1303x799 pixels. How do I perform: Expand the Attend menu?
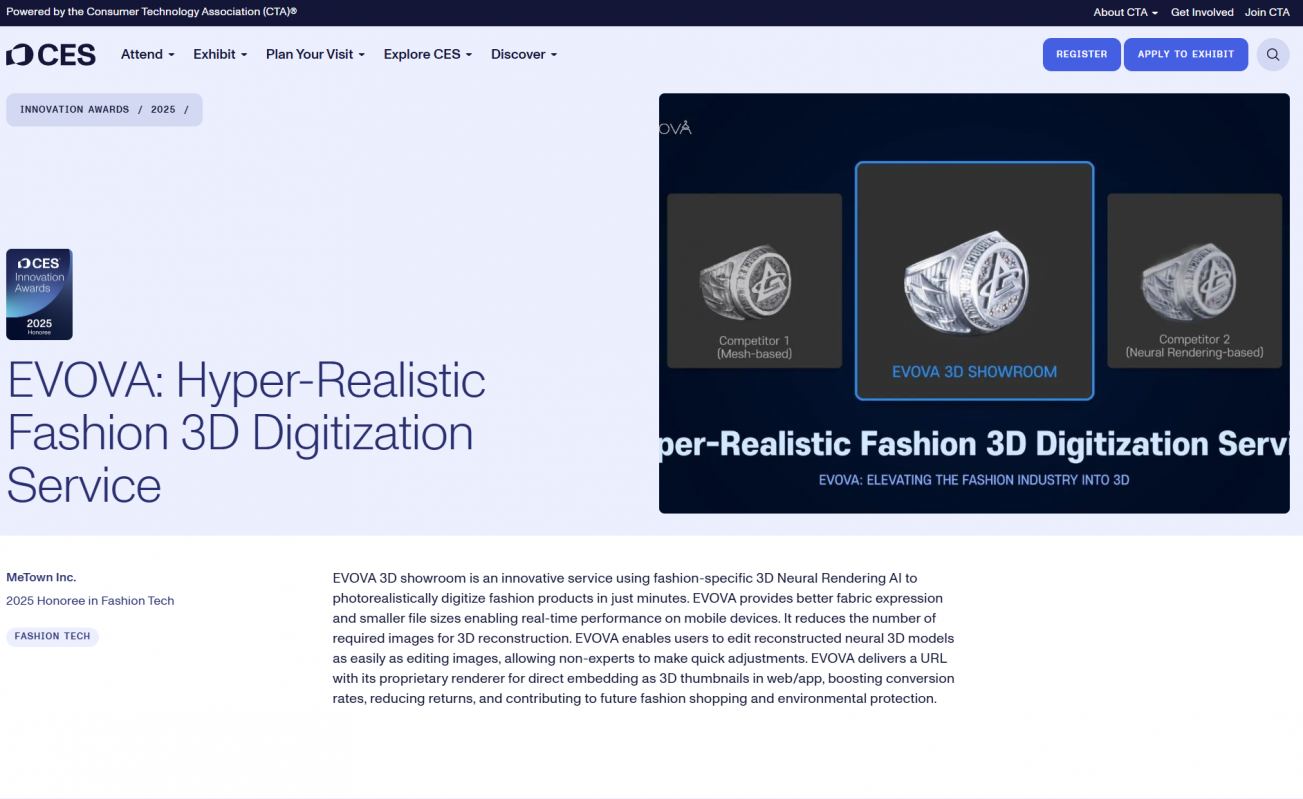(x=148, y=54)
